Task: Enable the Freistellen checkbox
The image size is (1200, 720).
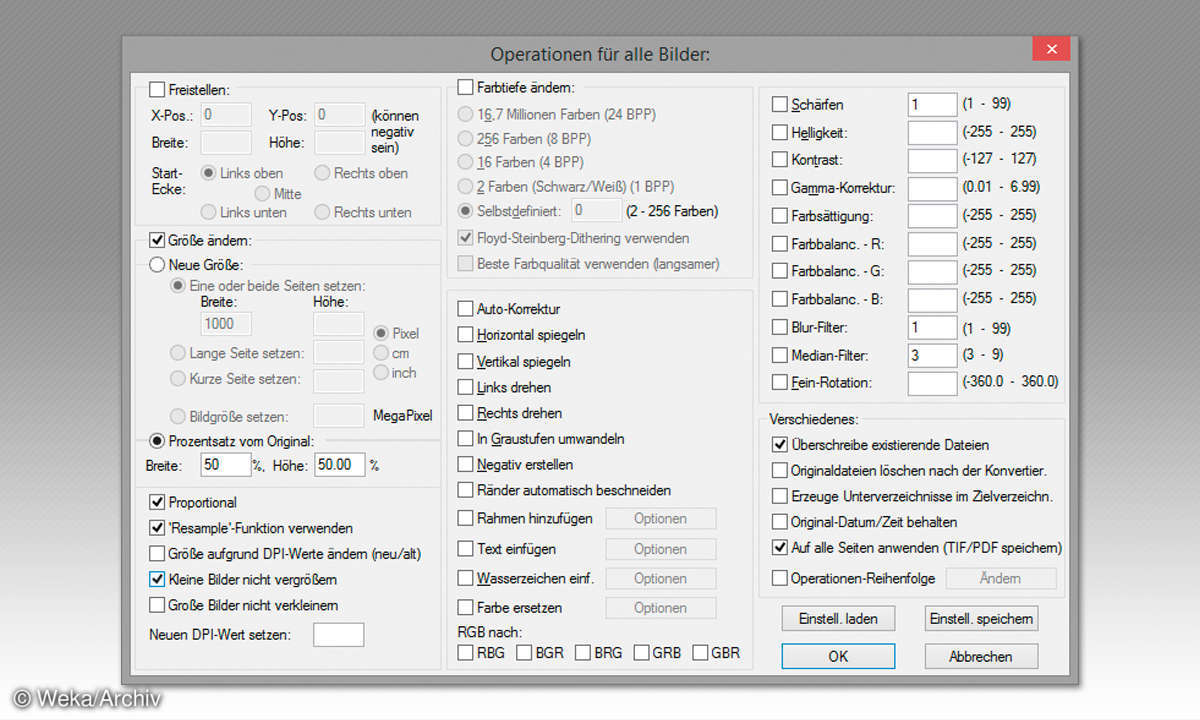Action: pyautogui.click(x=156, y=90)
